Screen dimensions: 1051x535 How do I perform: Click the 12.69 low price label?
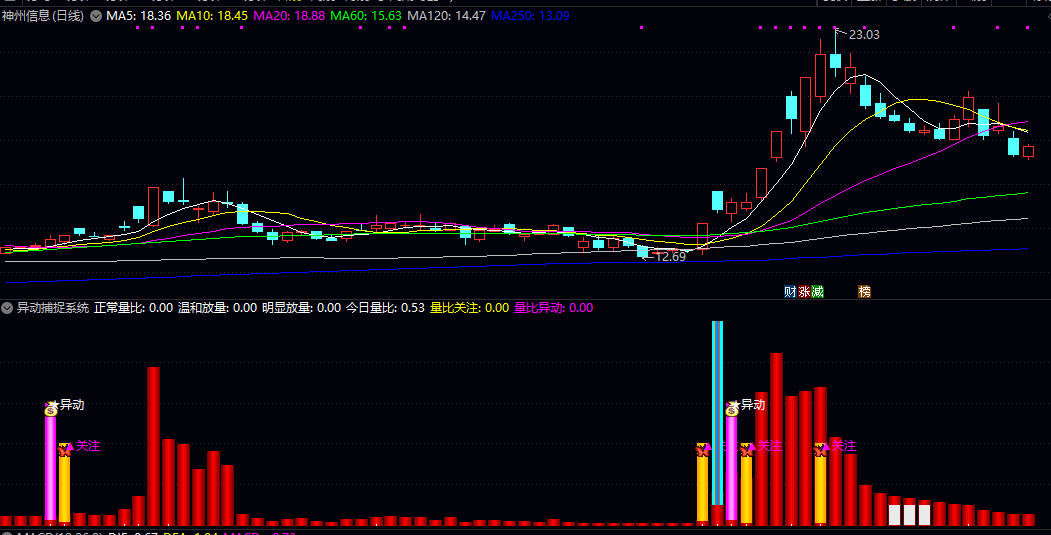click(x=670, y=257)
